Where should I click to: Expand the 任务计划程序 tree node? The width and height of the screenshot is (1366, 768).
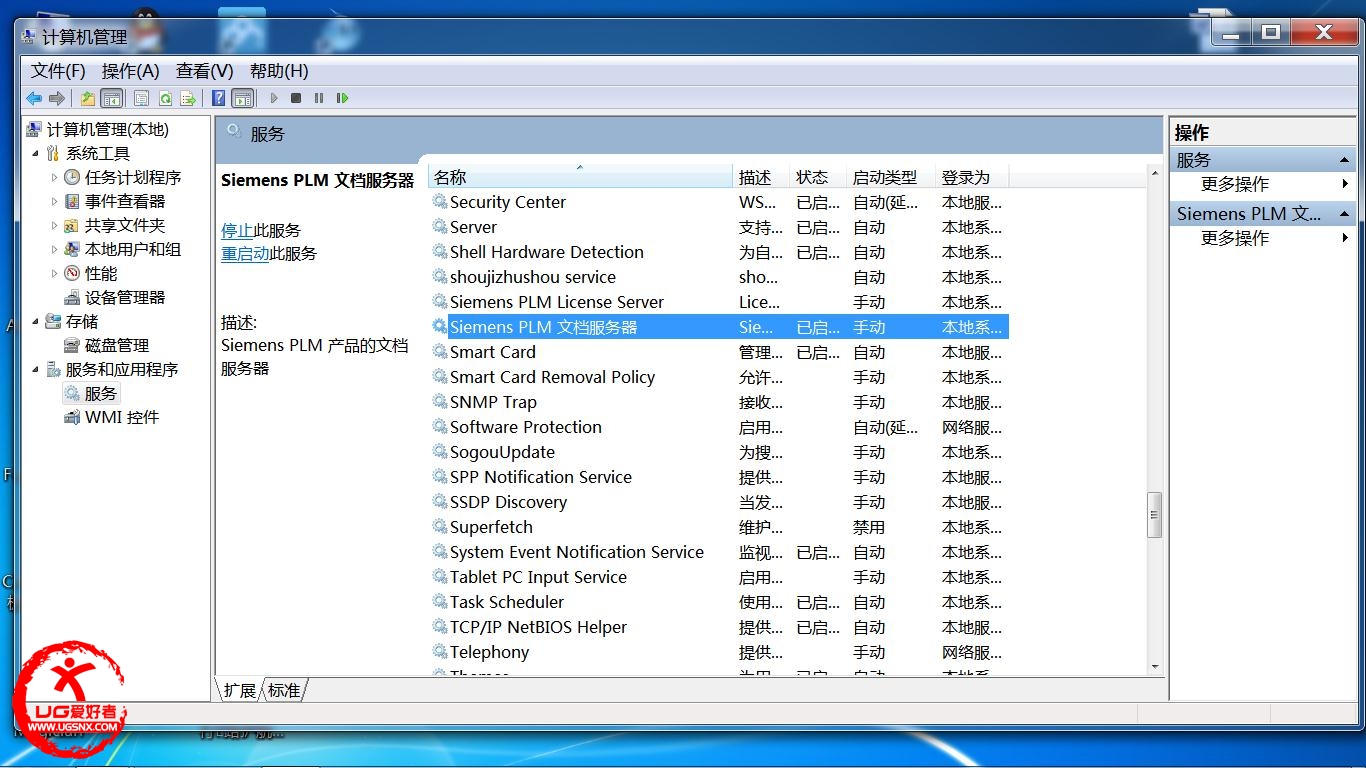[54, 178]
